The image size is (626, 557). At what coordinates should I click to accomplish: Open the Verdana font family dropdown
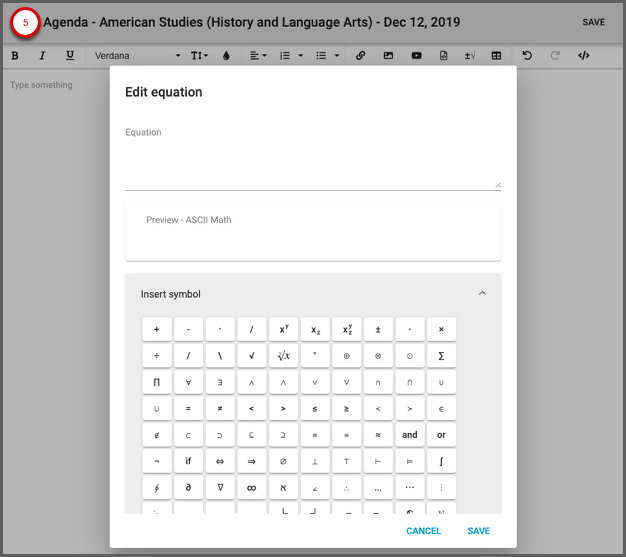137,56
